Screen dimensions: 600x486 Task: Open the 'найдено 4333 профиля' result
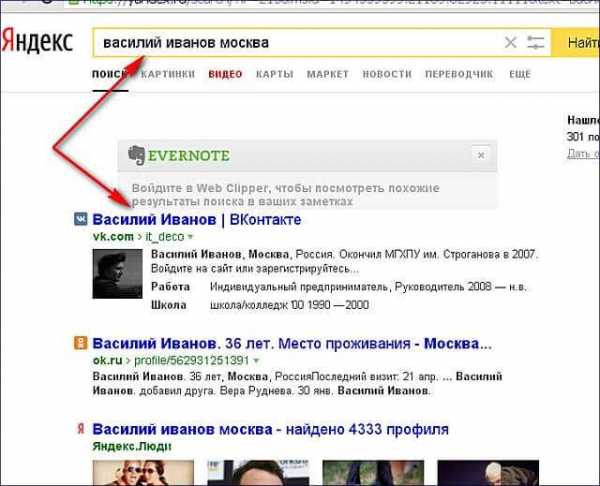pyautogui.click(x=270, y=429)
